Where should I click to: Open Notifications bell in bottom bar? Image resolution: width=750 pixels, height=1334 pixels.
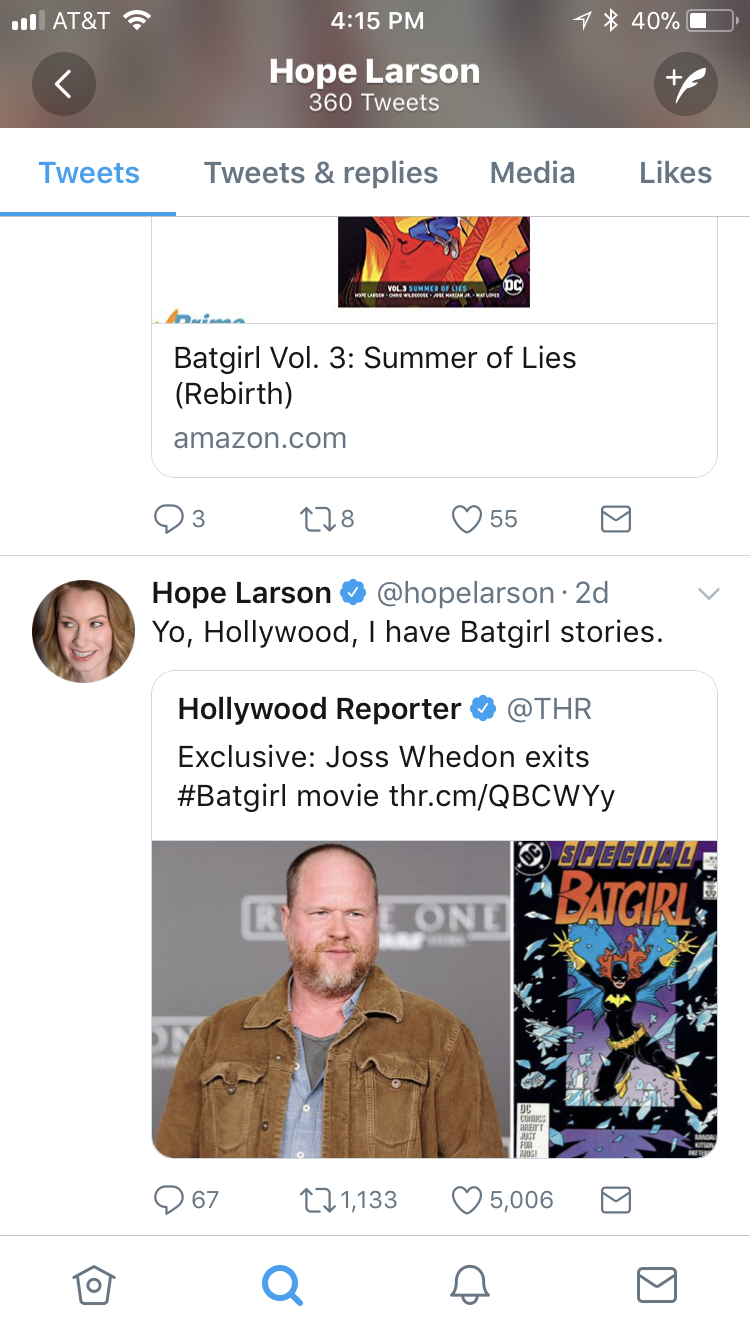[469, 1284]
